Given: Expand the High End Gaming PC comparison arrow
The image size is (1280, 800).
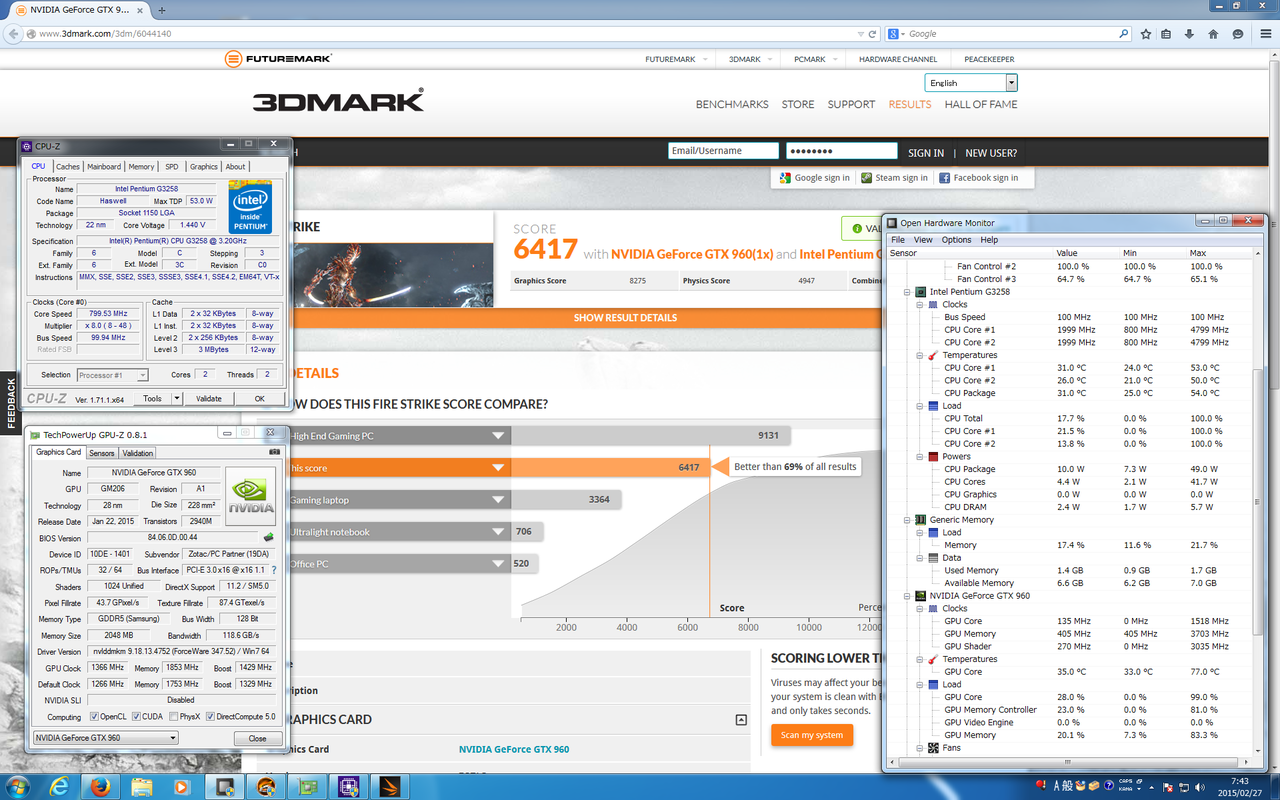Looking at the screenshot, I should click(x=498, y=436).
